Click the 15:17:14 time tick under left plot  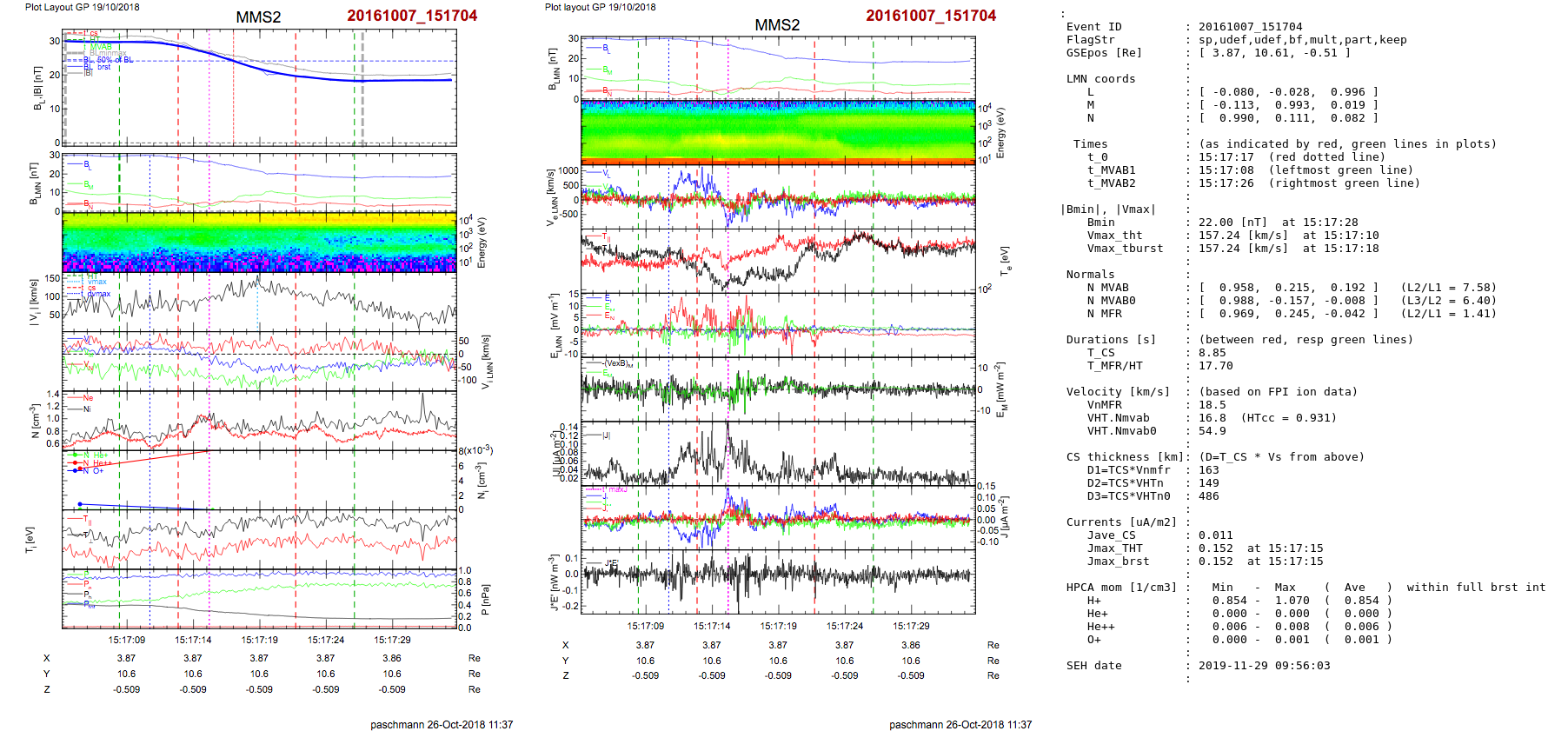pyautogui.click(x=193, y=640)
